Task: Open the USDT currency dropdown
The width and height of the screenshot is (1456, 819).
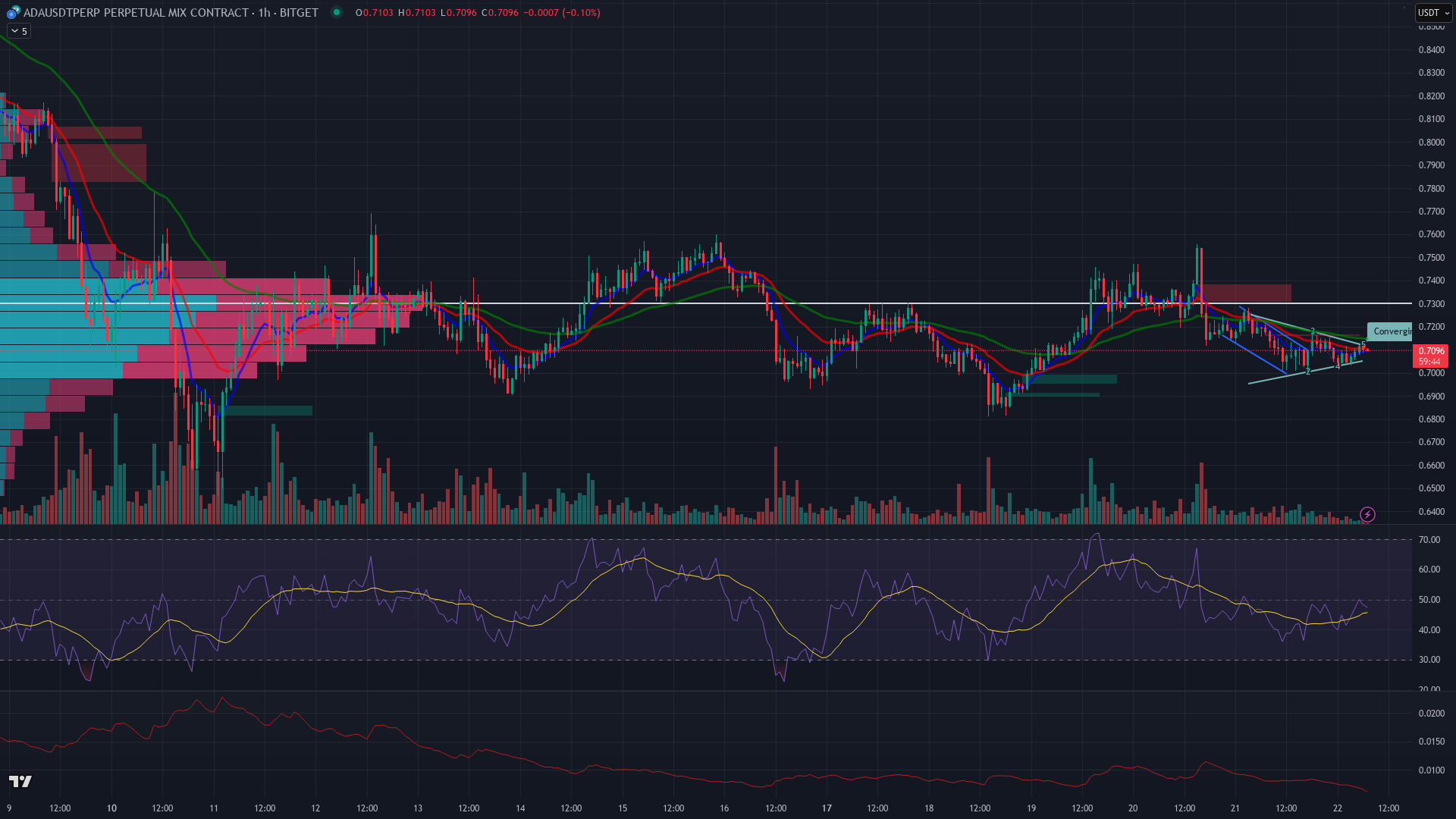Action: (1433, 12)
